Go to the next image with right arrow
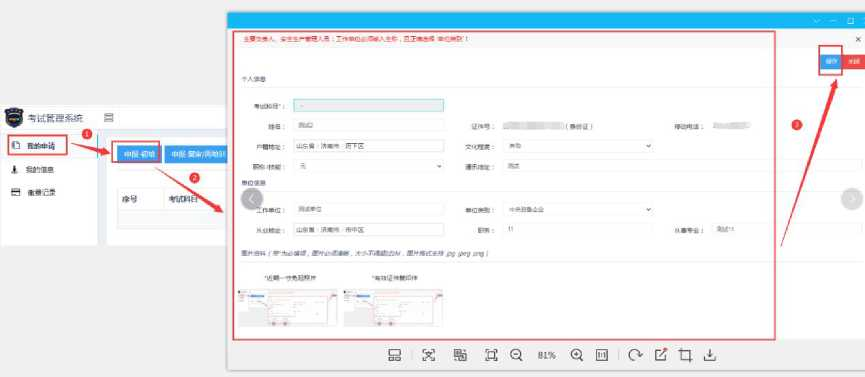Image resolution: width=865 pixels, height=377 pixels. (852, 199)
